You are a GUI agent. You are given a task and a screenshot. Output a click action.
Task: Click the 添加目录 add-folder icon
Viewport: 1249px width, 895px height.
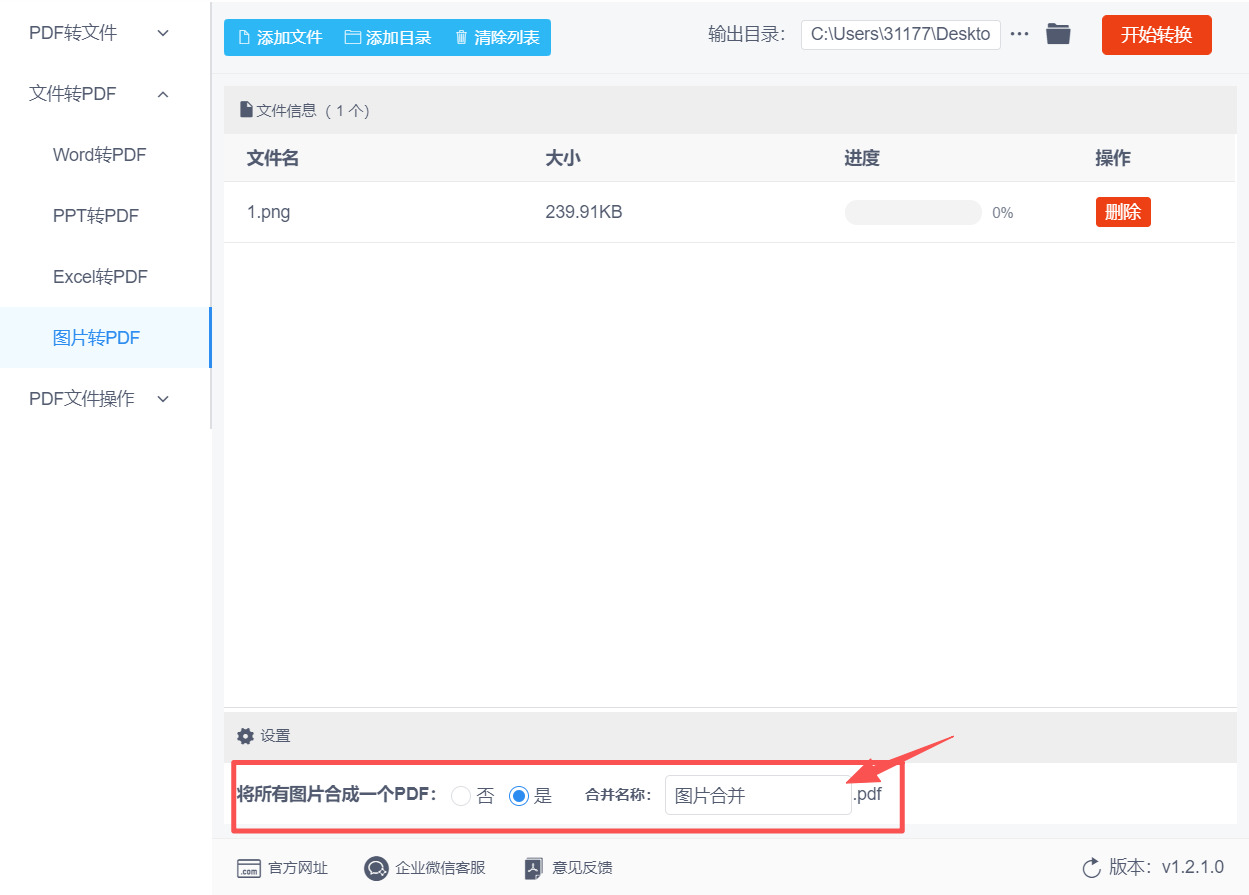pyautogui.click(x=351, y=37)
